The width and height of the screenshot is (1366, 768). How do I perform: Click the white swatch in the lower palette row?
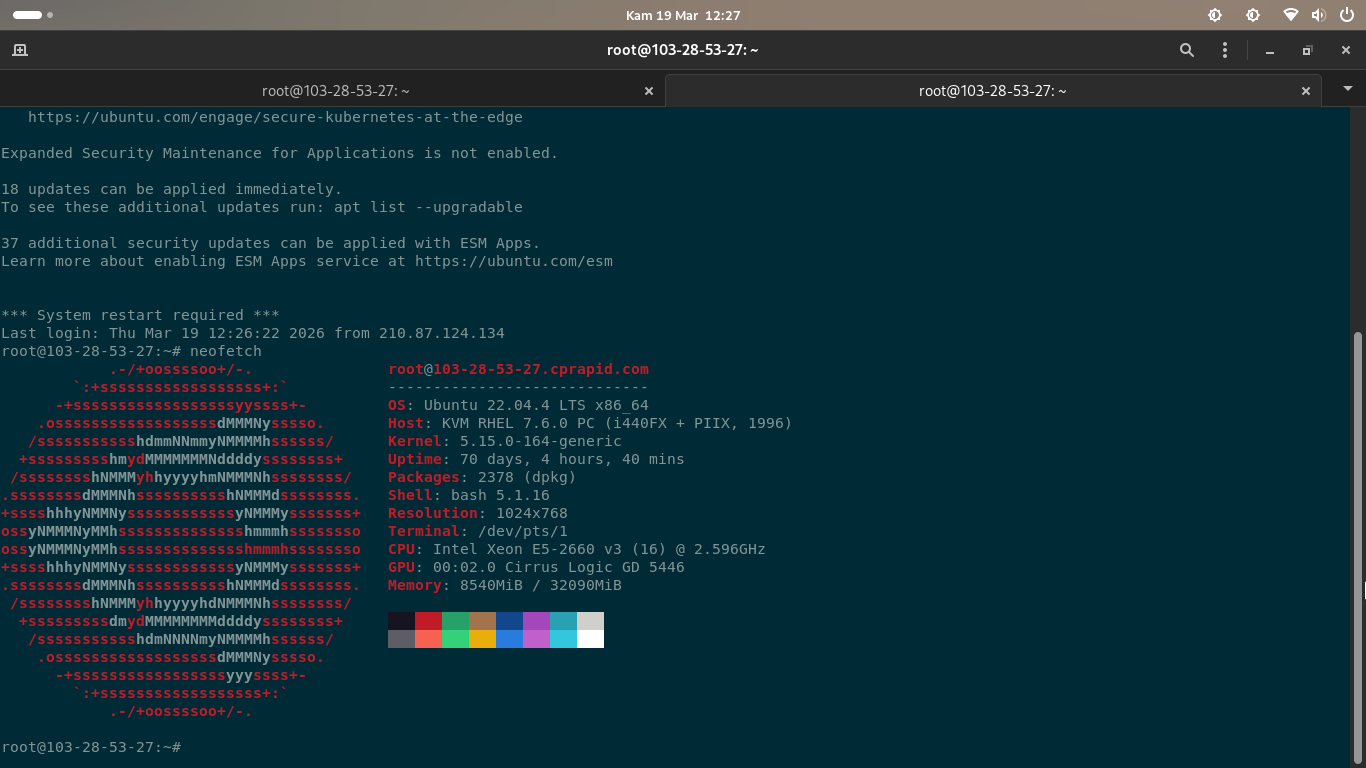click(x=590, y=639)
